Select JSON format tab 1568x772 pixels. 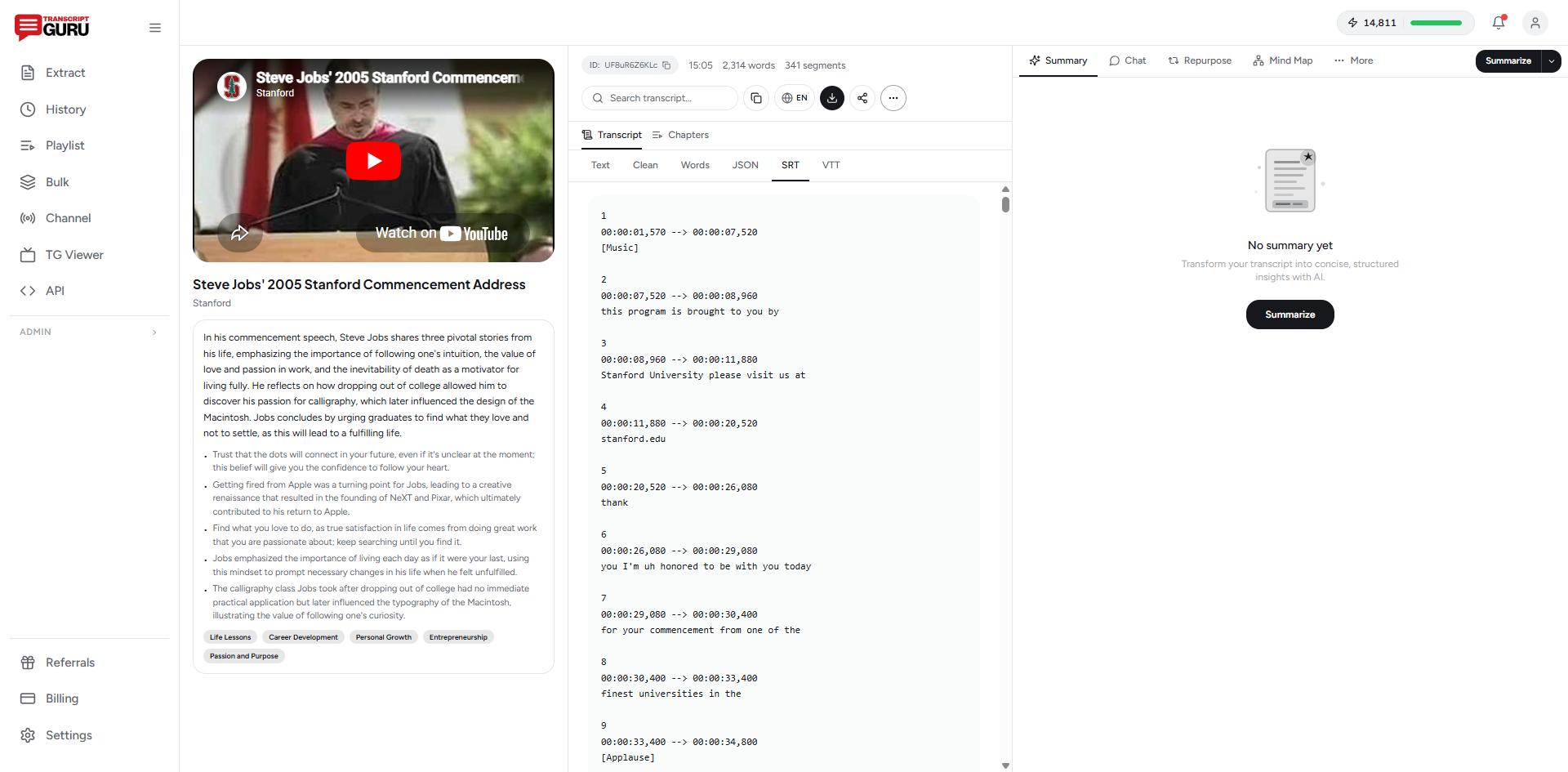745,165
